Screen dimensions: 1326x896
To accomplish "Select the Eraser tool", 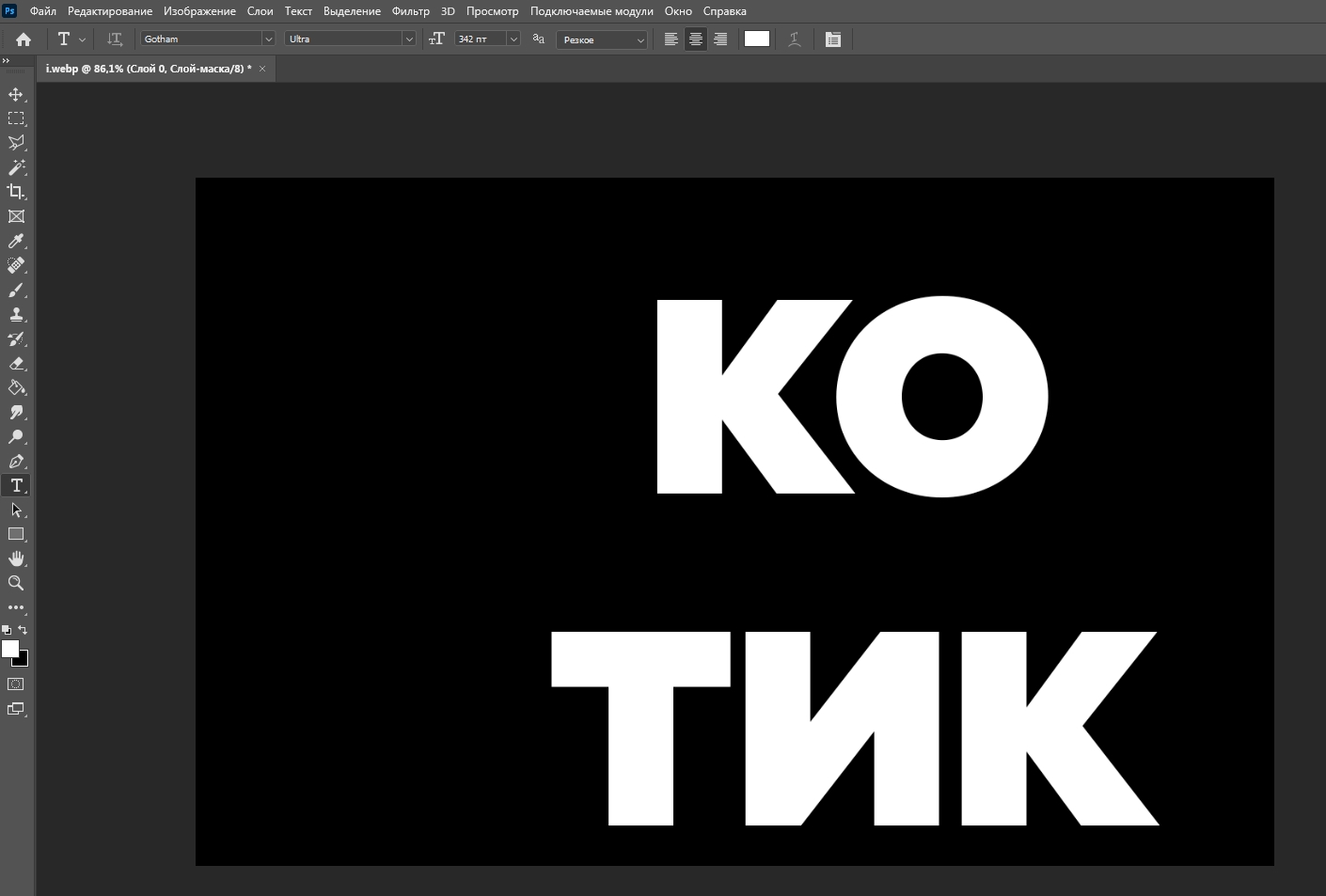I will pyautogui.click(x=16, y=363).
